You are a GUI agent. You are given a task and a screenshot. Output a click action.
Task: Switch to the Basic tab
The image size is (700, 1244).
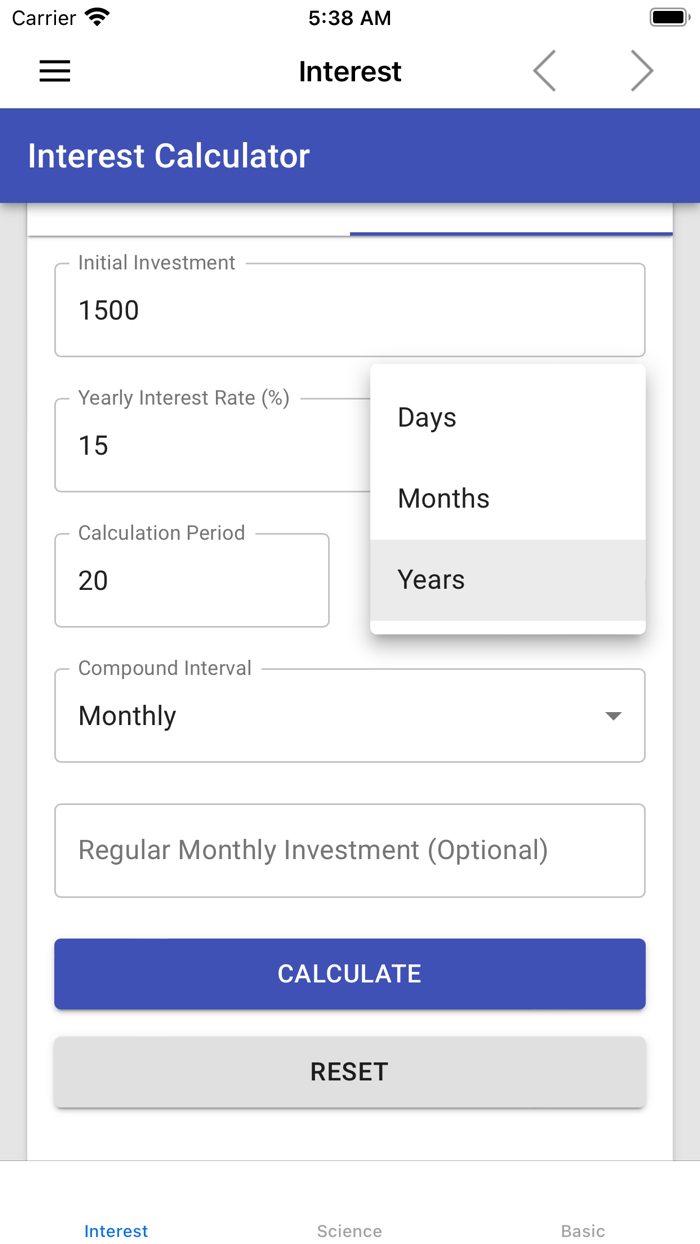pyautogui.click(x=583, y=1231)
